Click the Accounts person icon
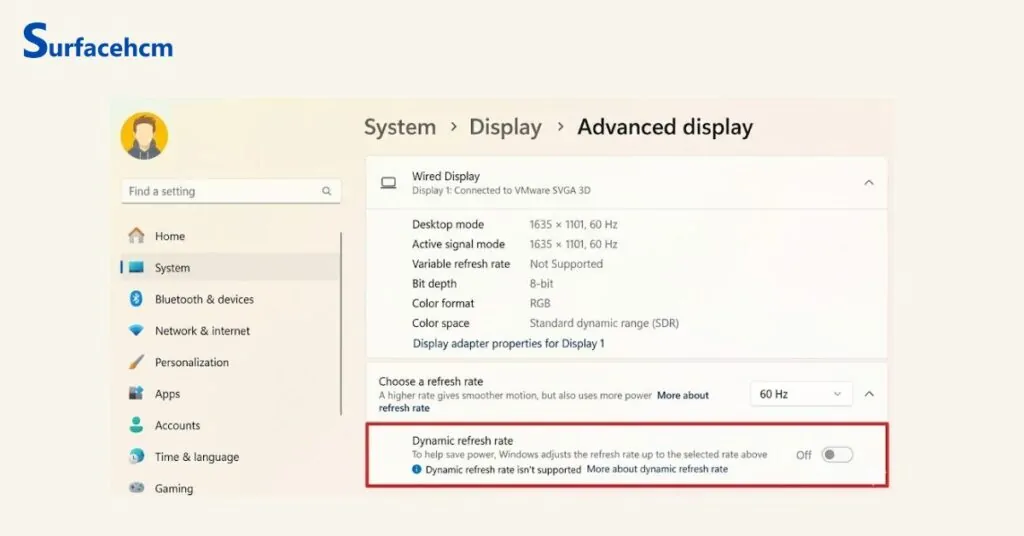The width and height of the screenshot is (1024, 536). click(x=136, y=425)
